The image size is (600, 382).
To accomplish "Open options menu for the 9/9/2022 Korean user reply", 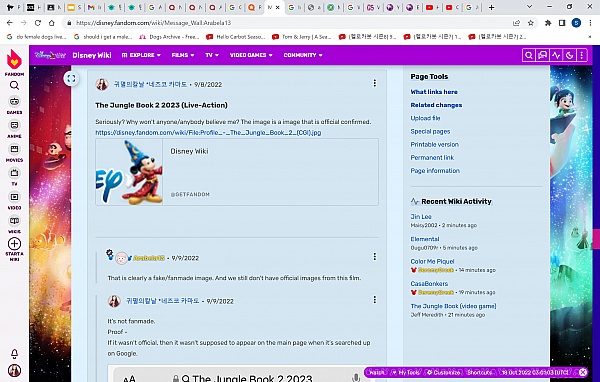I will [375, 300].
